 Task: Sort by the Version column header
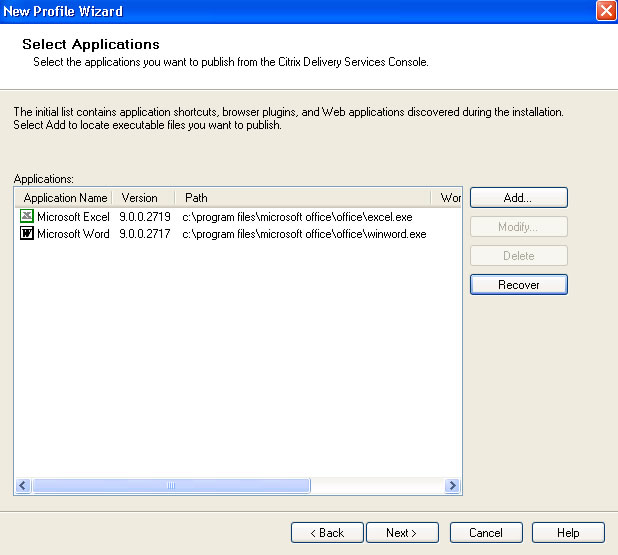(x=143, y=198)
